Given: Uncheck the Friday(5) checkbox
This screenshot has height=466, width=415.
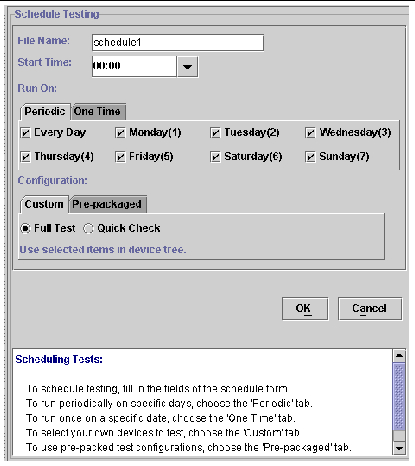Looking at the screenshot, I should 120,157.
